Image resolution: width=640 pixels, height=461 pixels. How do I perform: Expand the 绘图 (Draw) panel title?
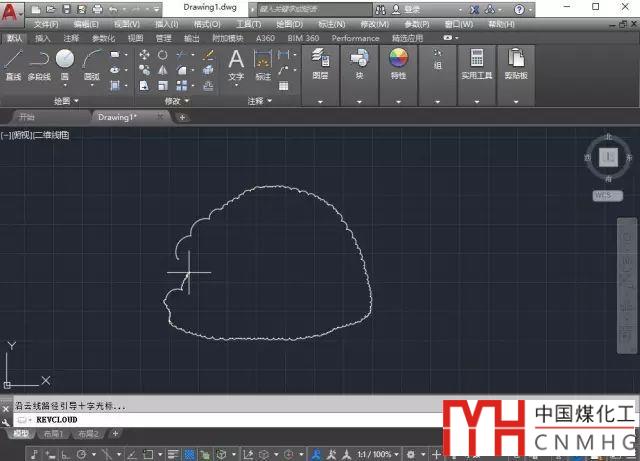(x=66, y=101)
